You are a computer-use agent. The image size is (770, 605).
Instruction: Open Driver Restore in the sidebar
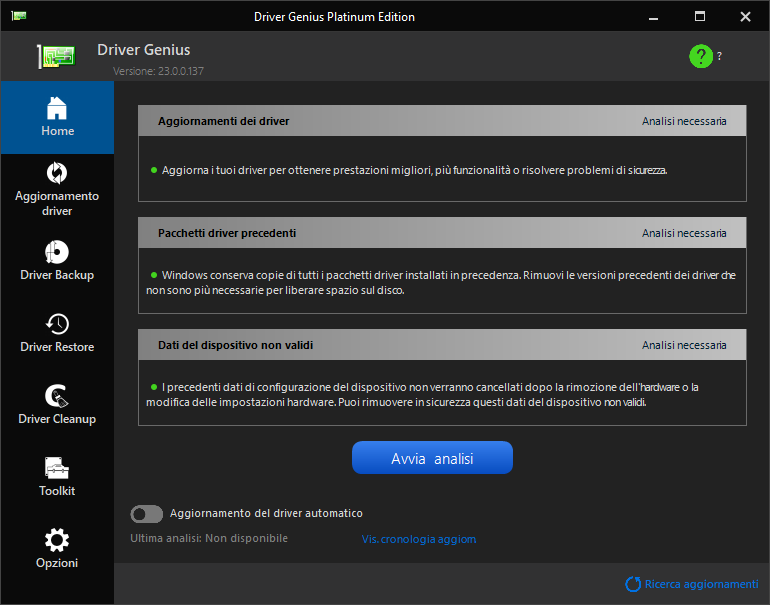(57, 333)
